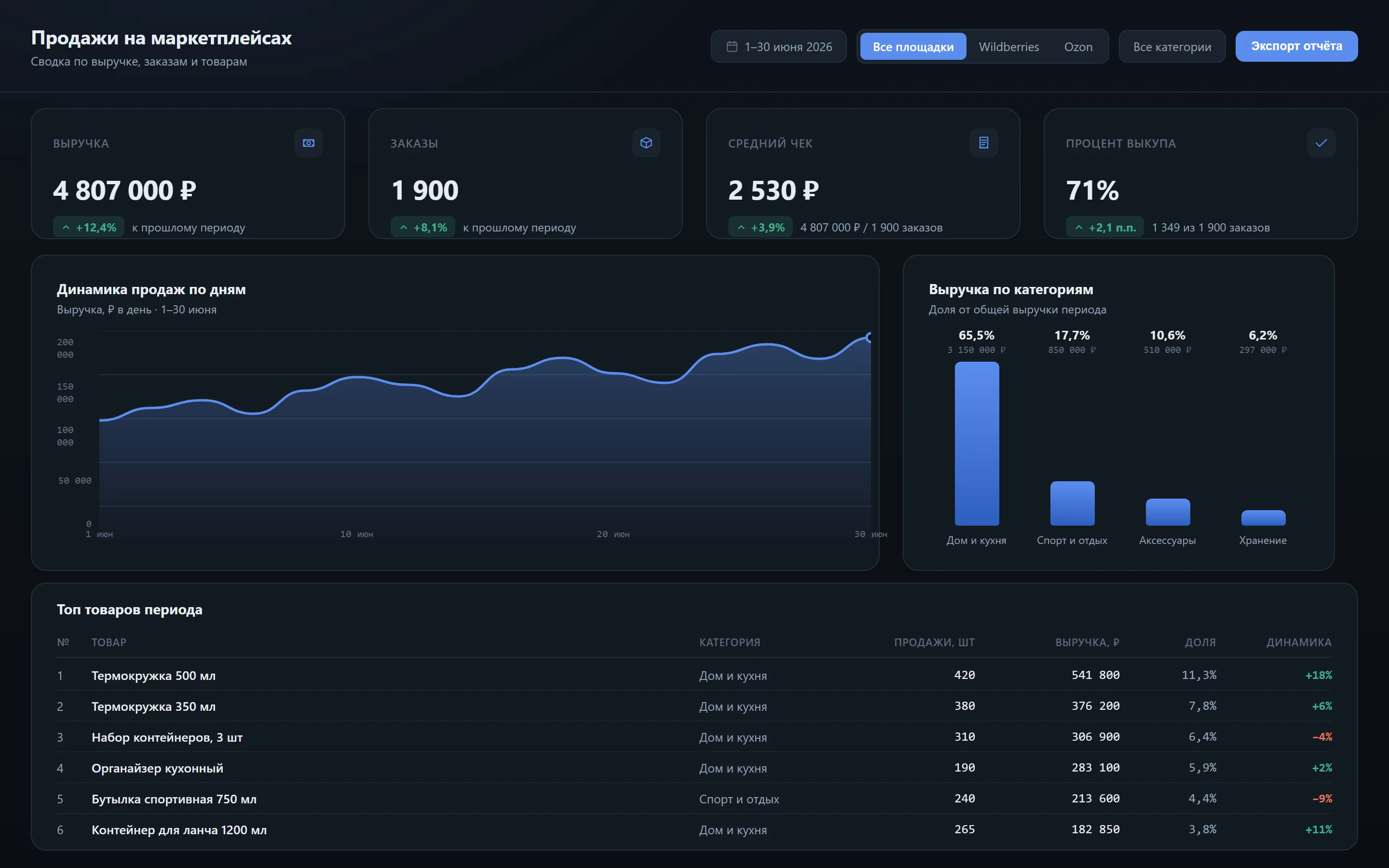The image size is (1389, 868).
Task: Select the Все площадки segment
Action: tap(913, 46)
